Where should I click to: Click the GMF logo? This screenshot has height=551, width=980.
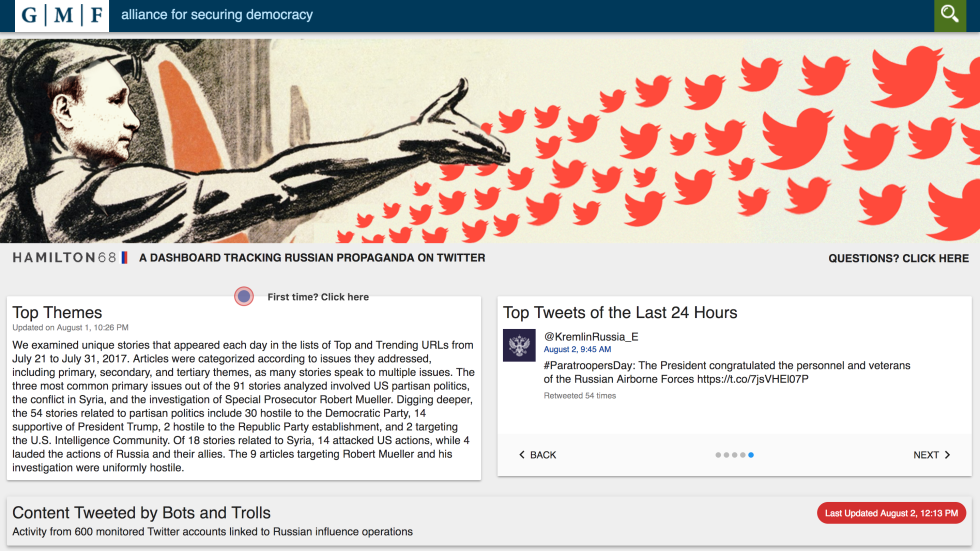pos(61,15)
